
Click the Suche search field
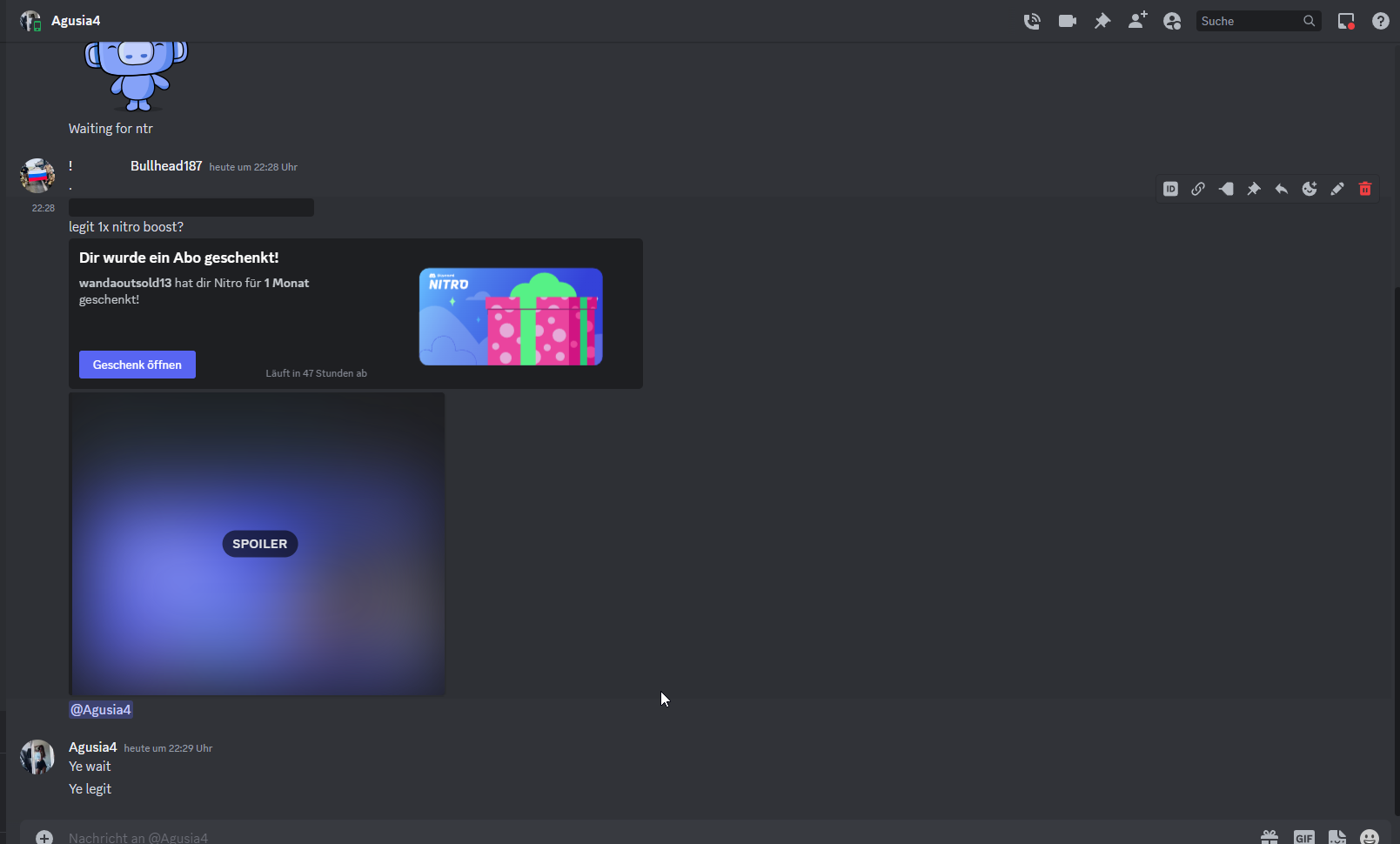tap(1249, 21)
